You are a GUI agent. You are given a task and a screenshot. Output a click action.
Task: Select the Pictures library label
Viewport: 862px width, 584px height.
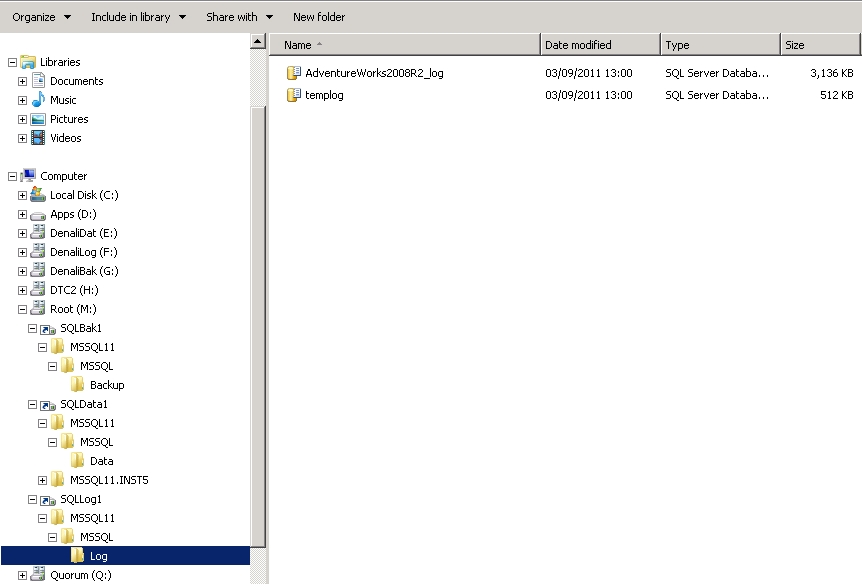pos(69,119)
